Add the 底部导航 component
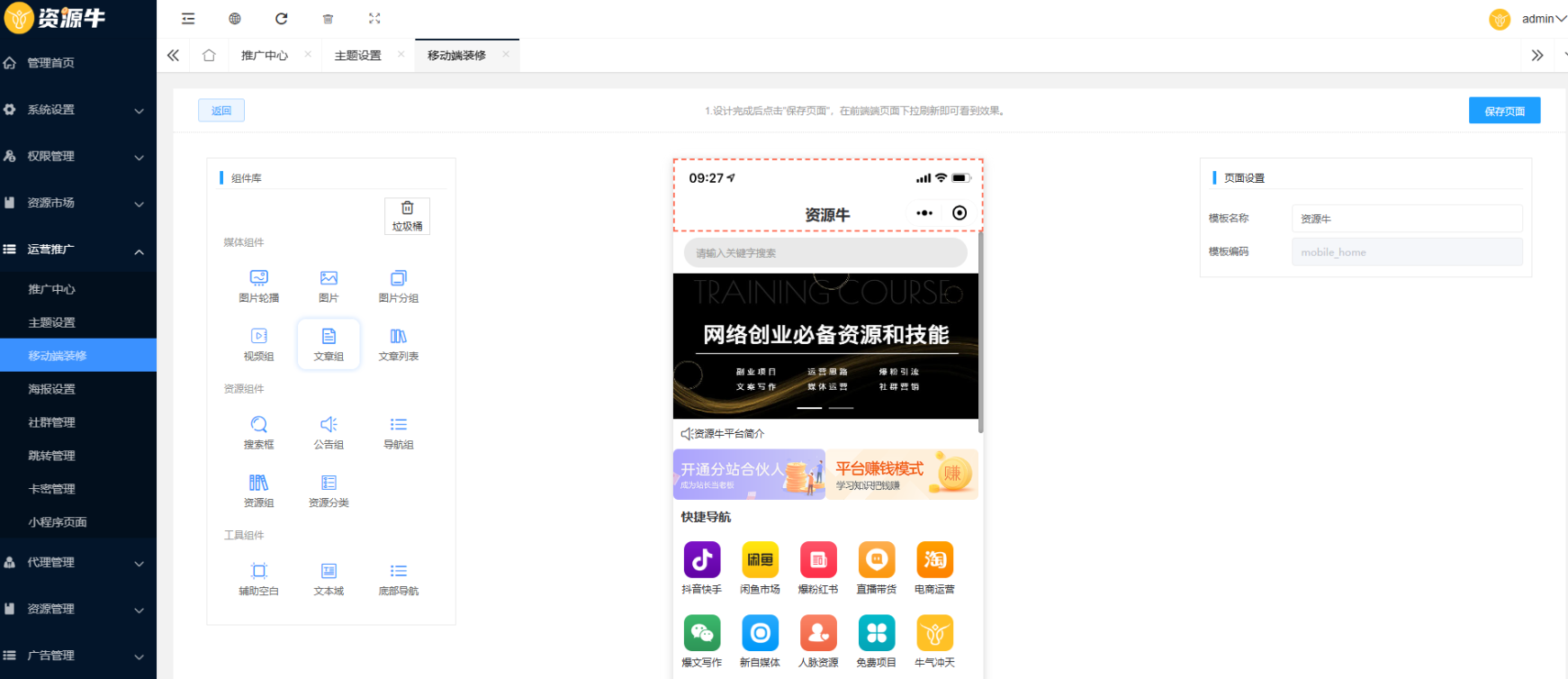The height and width of the screenshot is (679, 1568). 399,579
